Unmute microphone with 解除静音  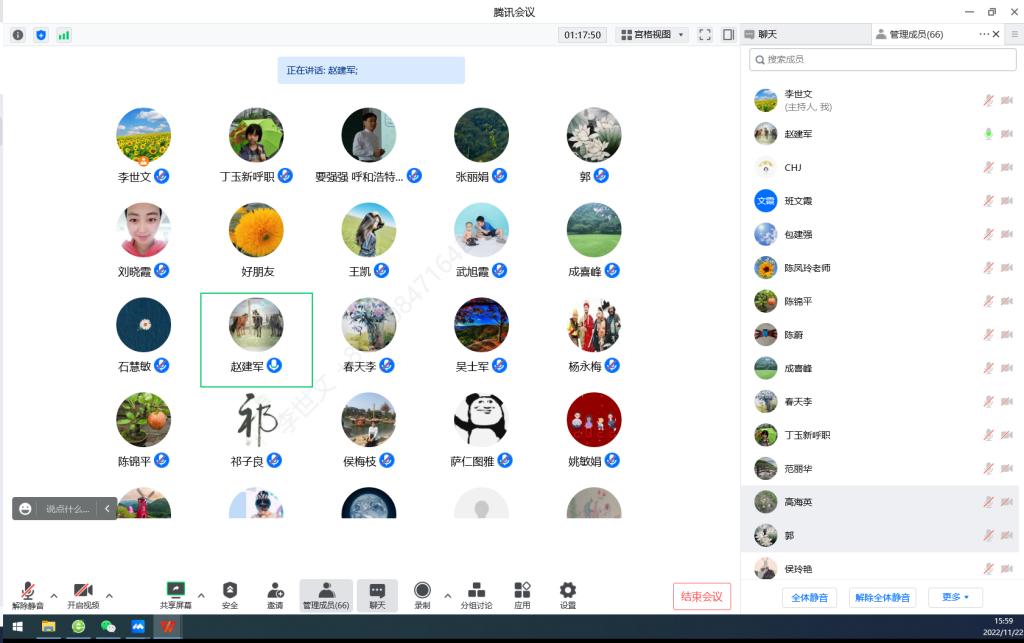[x=27, y=595]
